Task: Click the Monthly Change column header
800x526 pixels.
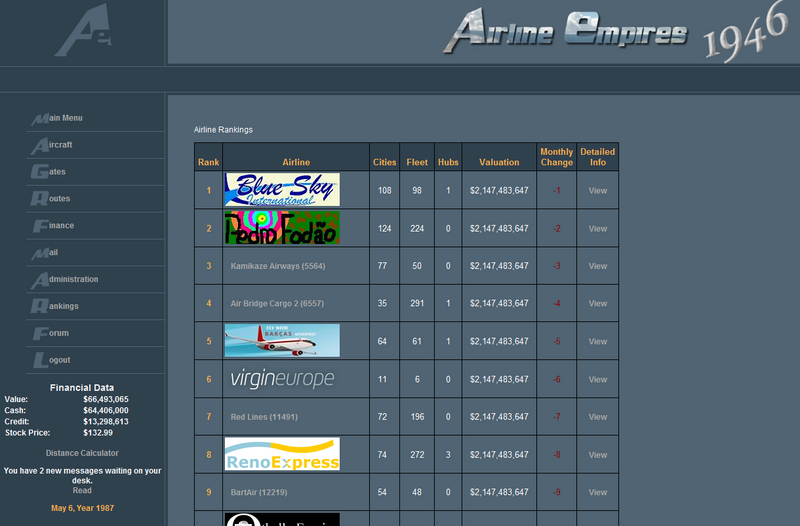Action: point(556,157)
